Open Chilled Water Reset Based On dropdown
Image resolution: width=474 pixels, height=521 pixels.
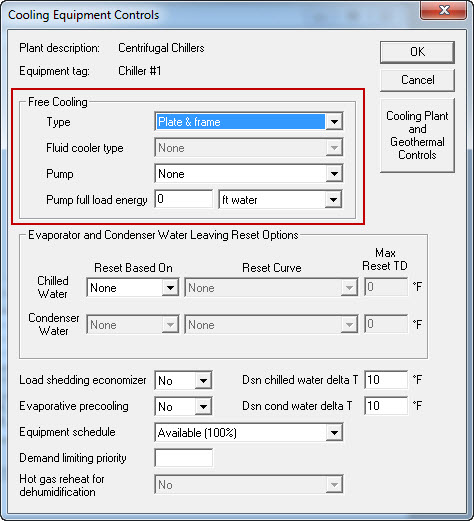133,288
